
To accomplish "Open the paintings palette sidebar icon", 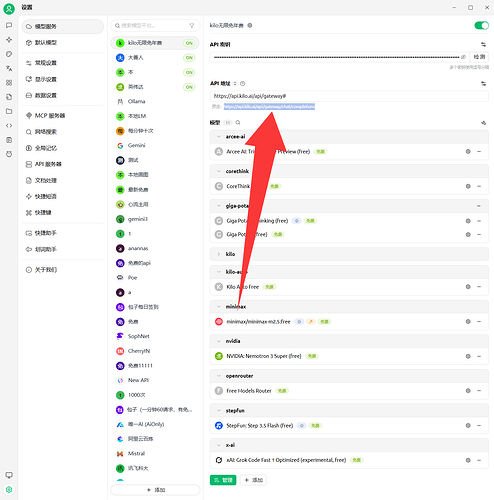I will 9,54.
